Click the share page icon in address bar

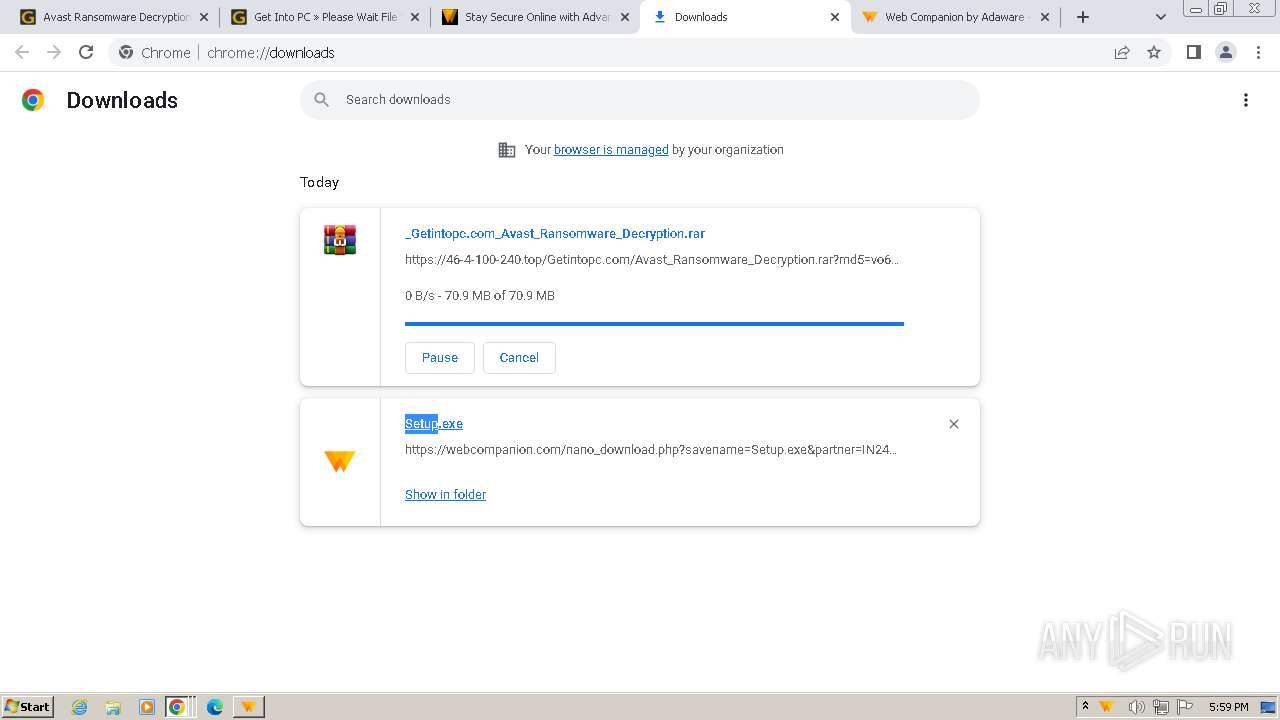1122,52
